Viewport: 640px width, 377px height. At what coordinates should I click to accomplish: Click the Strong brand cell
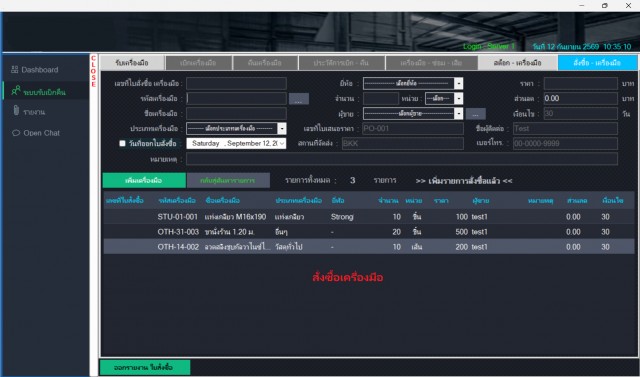pos(342,217)
